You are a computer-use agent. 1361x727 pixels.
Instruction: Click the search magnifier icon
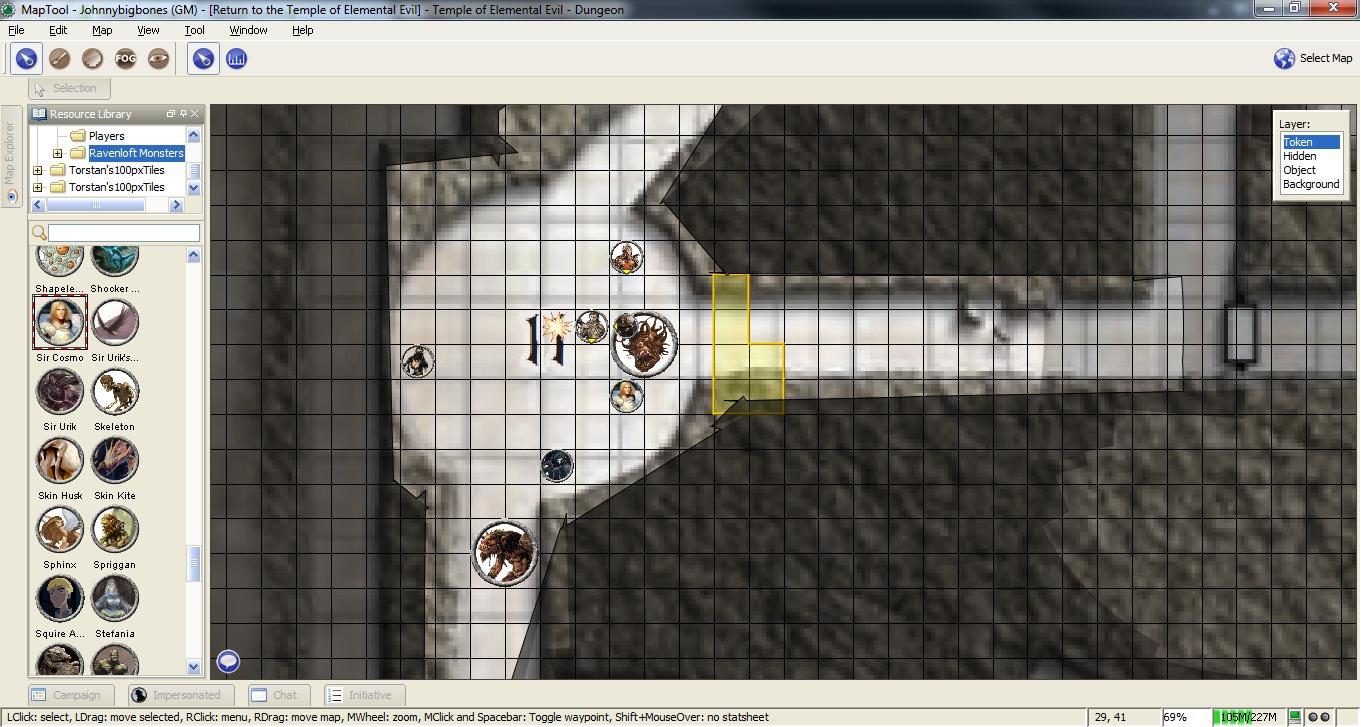39,232
